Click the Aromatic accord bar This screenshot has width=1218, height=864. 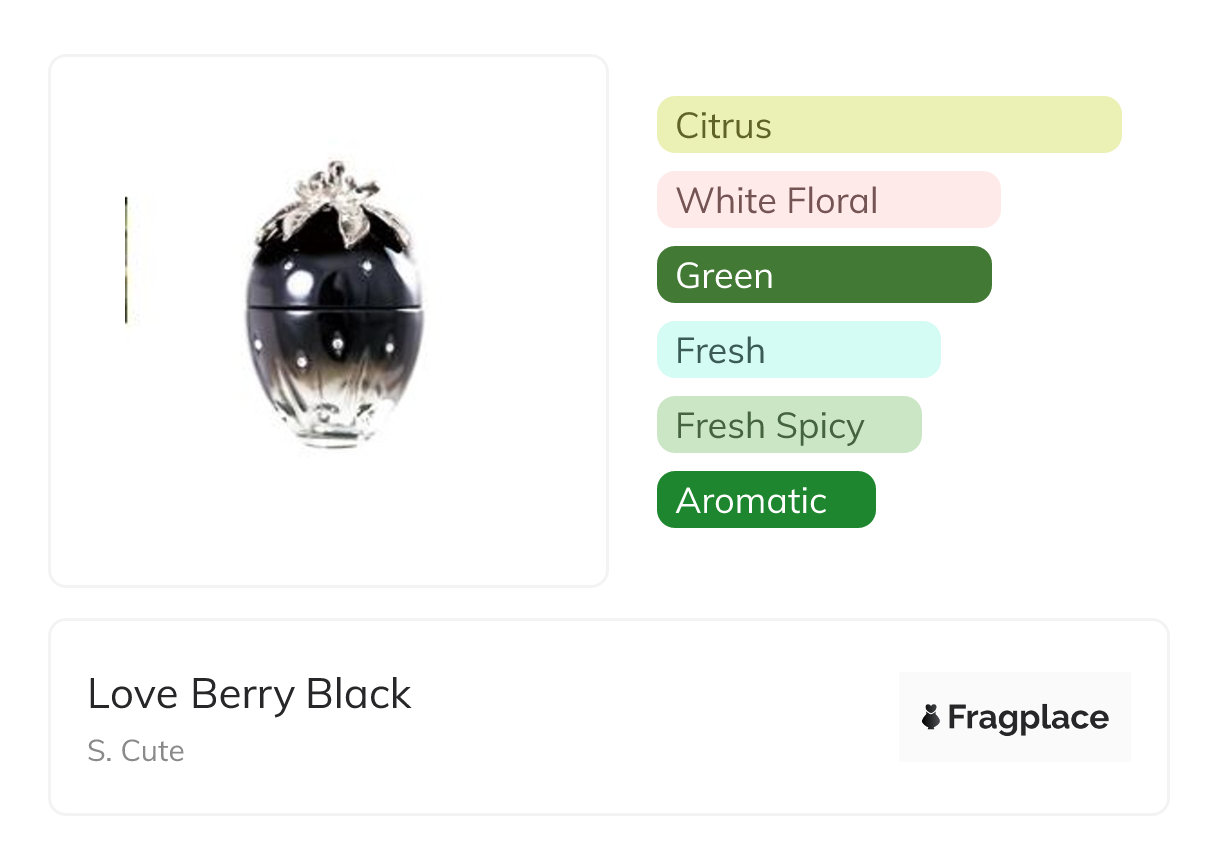click(765, 500)
